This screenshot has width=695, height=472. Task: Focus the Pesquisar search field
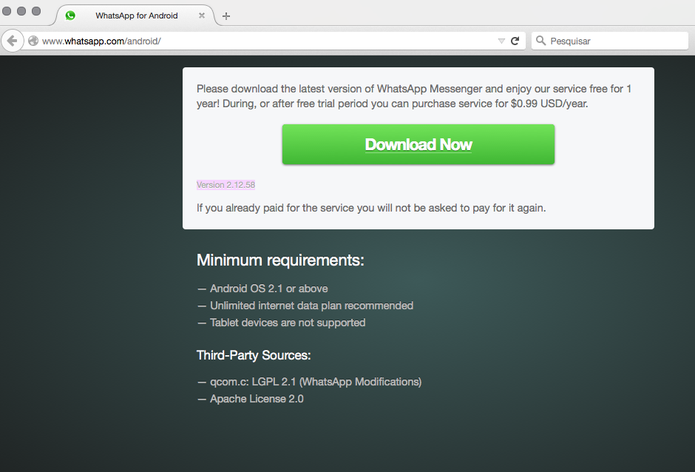[610, 41]
